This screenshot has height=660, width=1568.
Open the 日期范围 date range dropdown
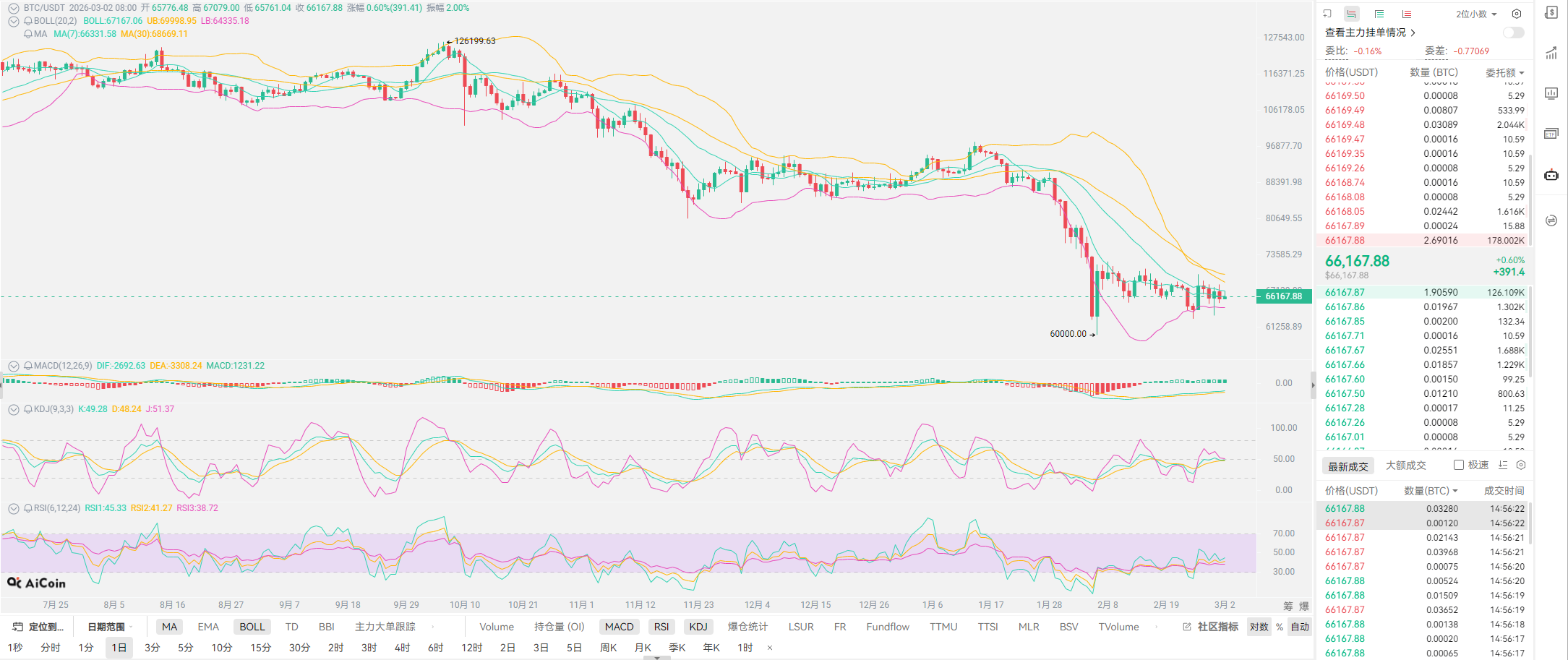(110, 627)
